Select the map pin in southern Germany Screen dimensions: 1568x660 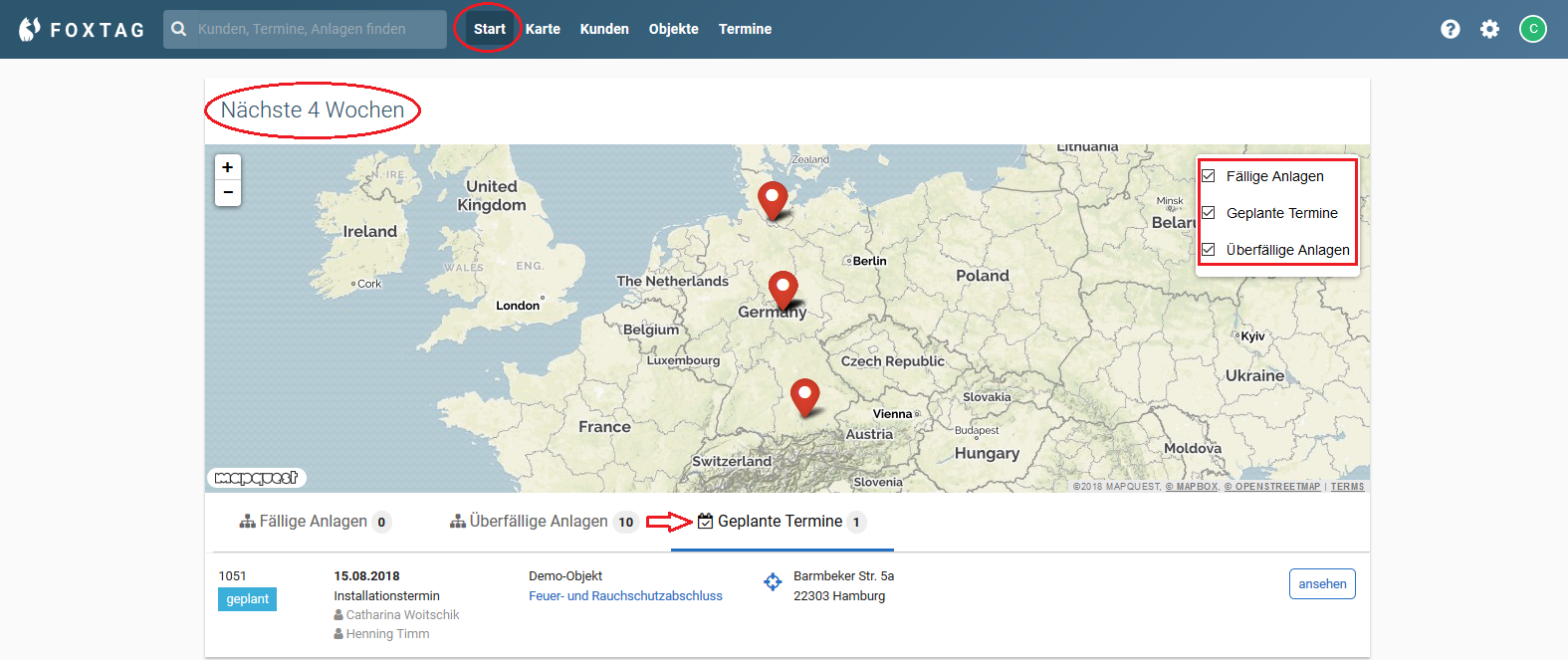point(804,398)
